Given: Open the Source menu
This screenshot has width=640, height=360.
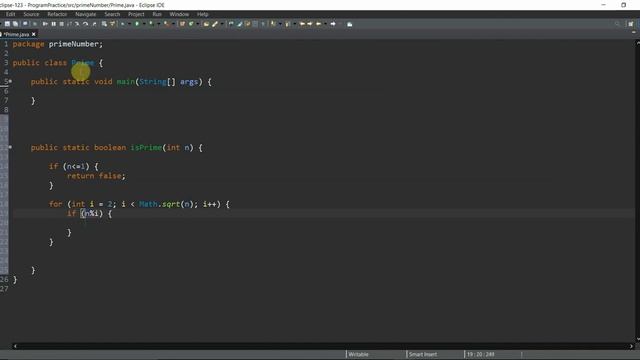Looking at the screenshot, I should tap(31, 14).
